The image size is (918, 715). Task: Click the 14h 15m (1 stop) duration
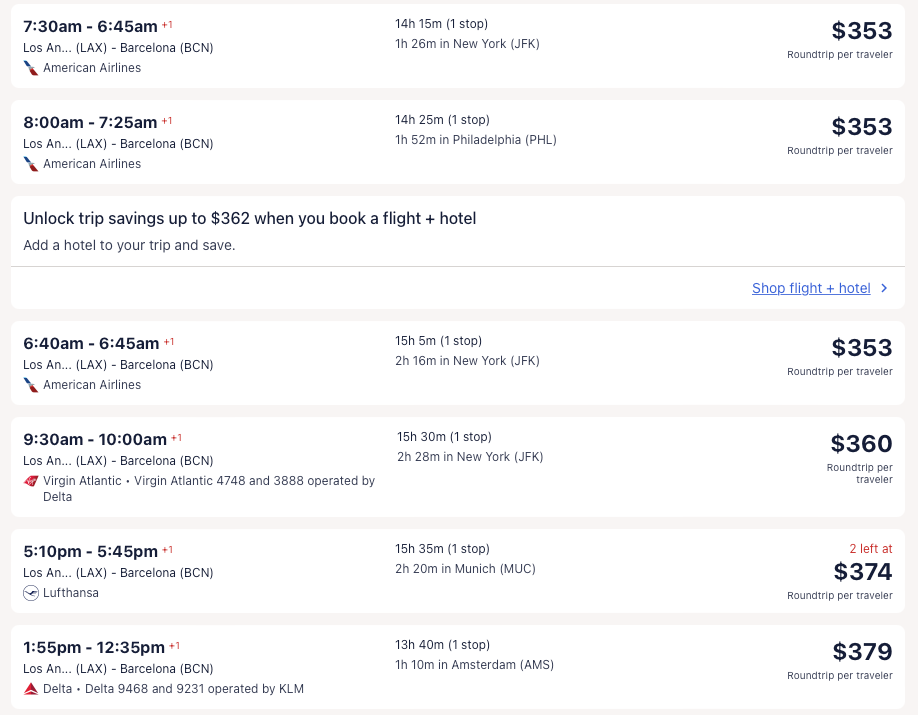pos(441,24)
